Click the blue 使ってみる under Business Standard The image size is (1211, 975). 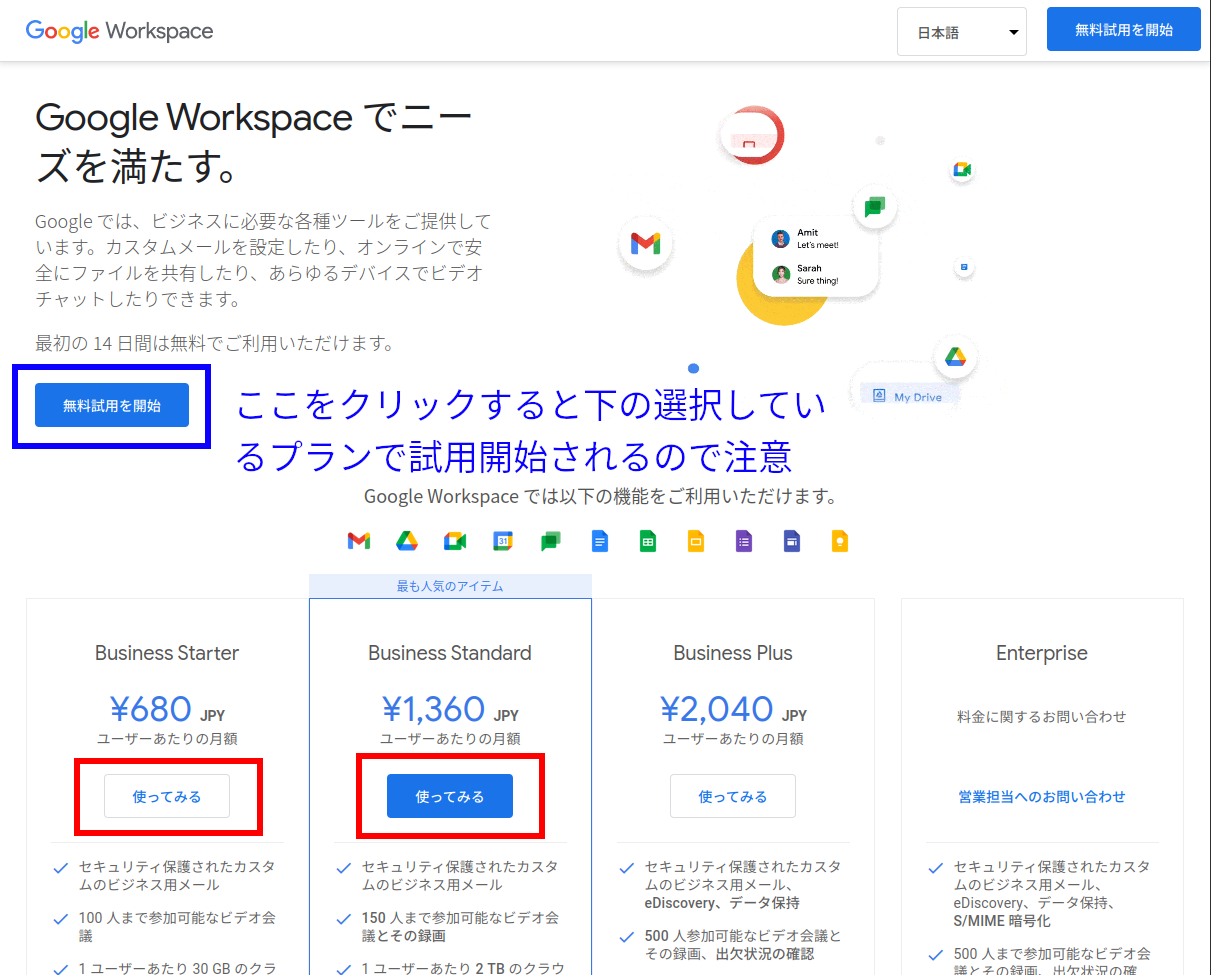pos(450,796)
